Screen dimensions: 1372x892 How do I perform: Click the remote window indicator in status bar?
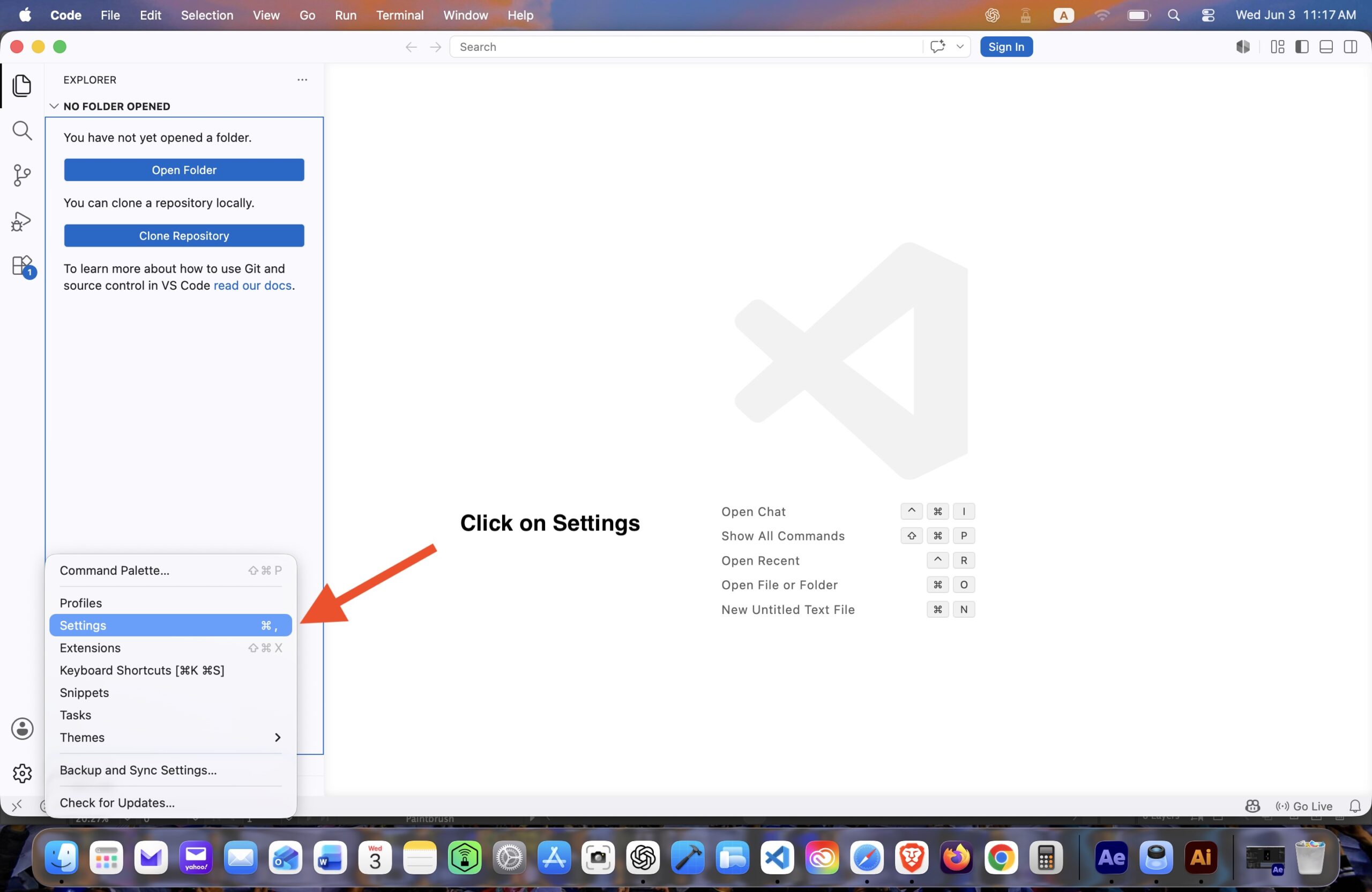(17, 805)
